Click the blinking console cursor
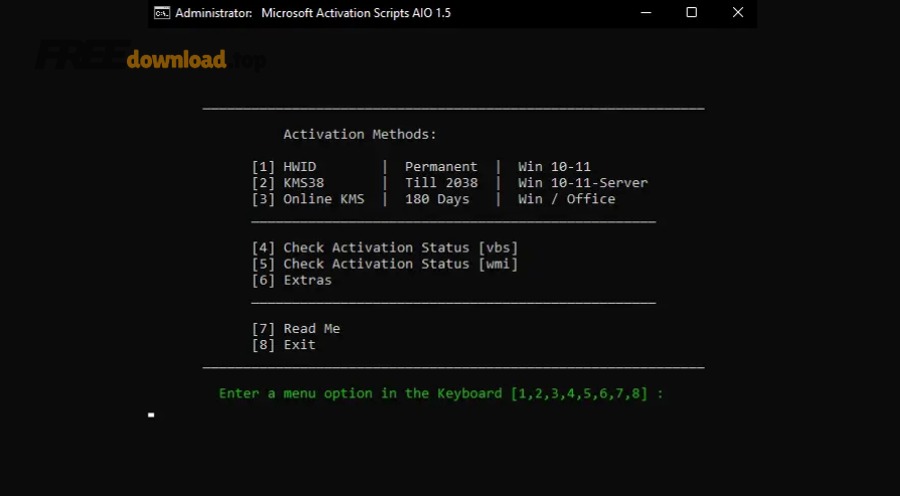 [151, 415]
